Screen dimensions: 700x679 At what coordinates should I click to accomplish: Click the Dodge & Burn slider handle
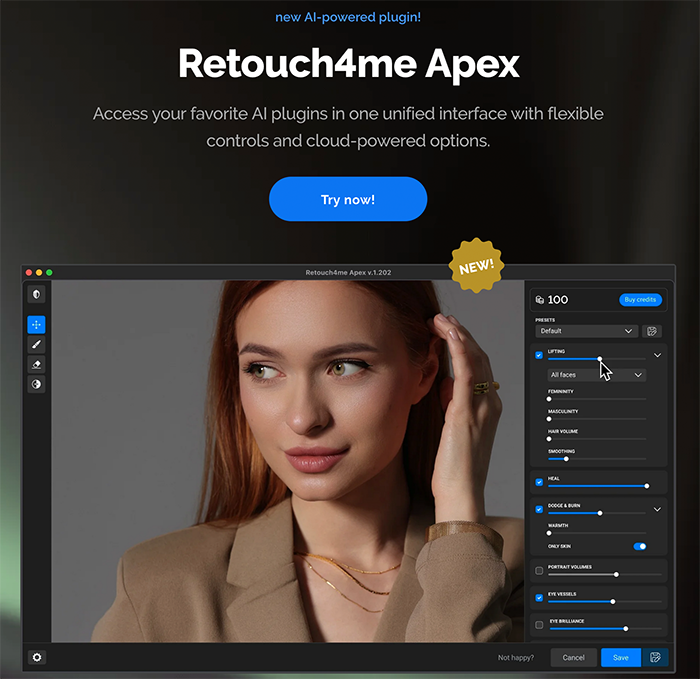600,513
